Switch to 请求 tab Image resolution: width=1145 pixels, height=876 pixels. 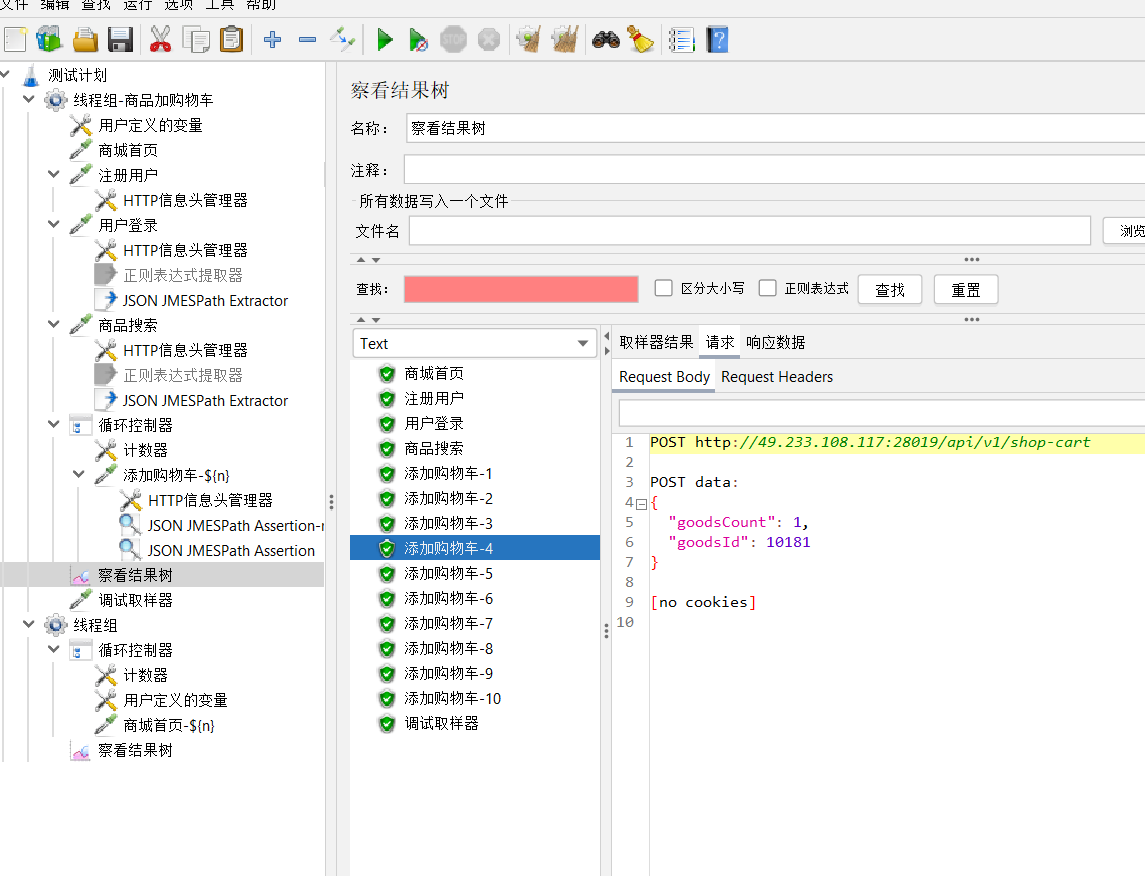[719, 342]
